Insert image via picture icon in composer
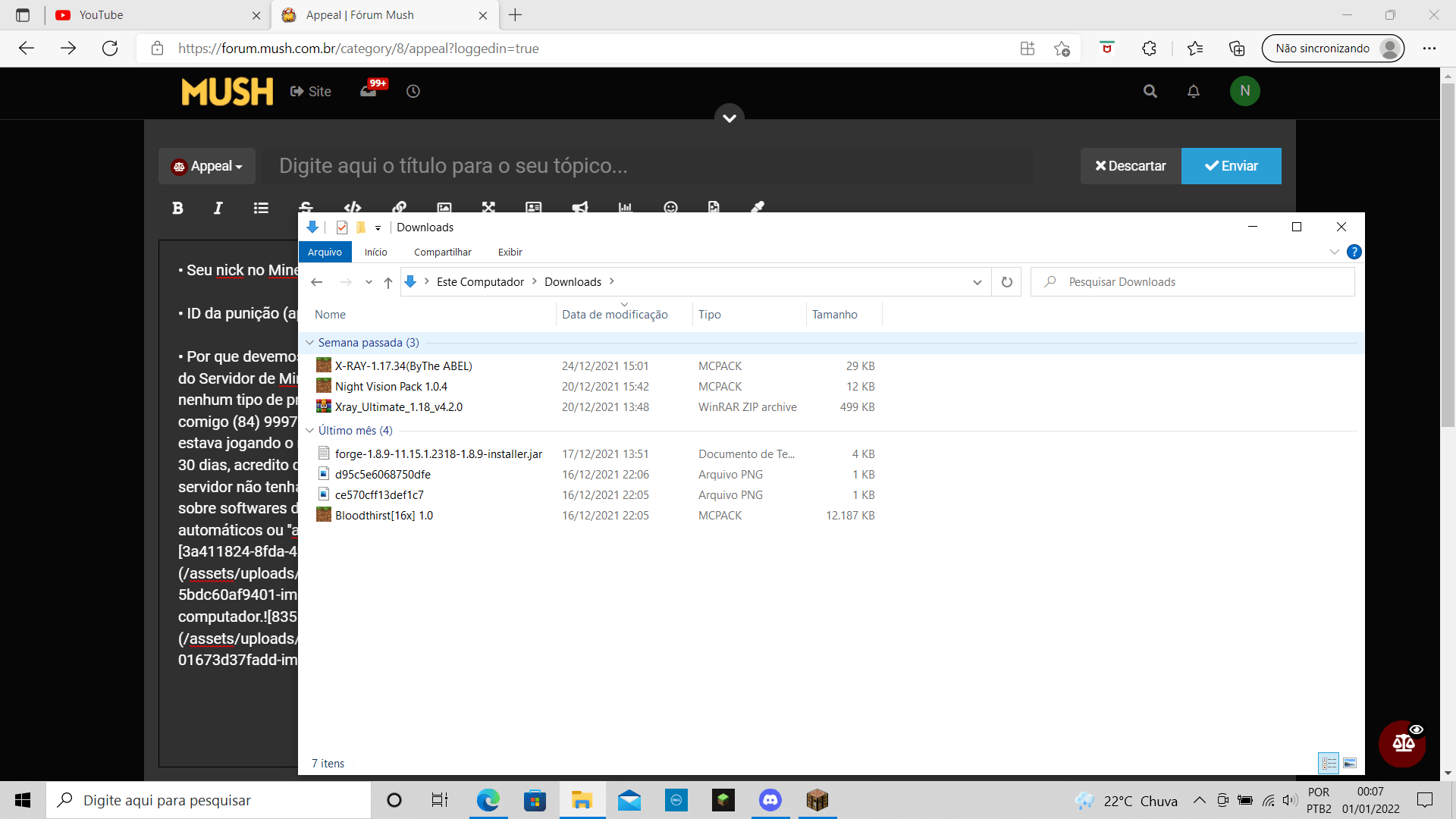1456x819 pixels. click(444, 207)
